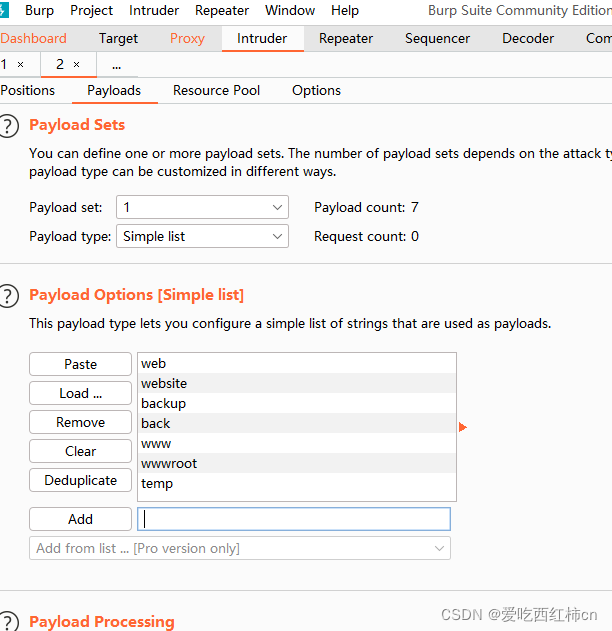Open the Options sub-tab
Screen dimensions: 612x631
pyautogui.click(x=316, y=91)
